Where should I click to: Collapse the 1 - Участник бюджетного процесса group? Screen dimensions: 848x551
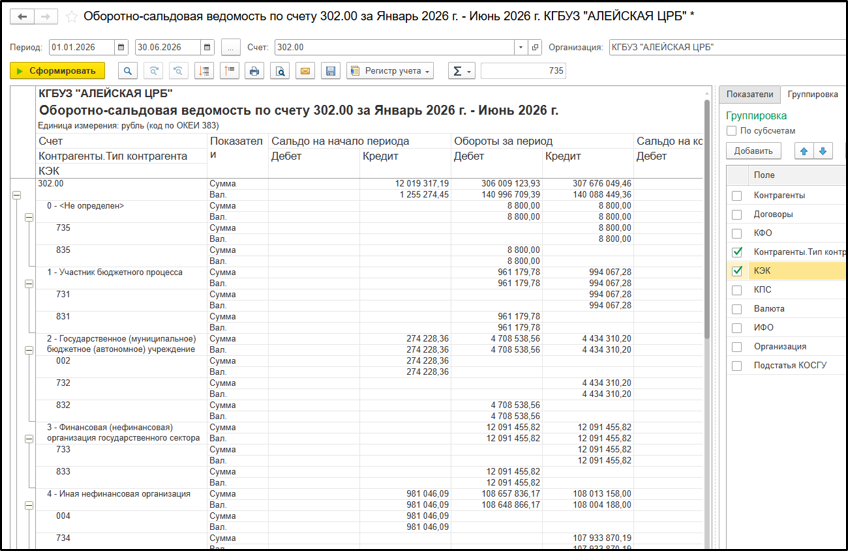29,283
